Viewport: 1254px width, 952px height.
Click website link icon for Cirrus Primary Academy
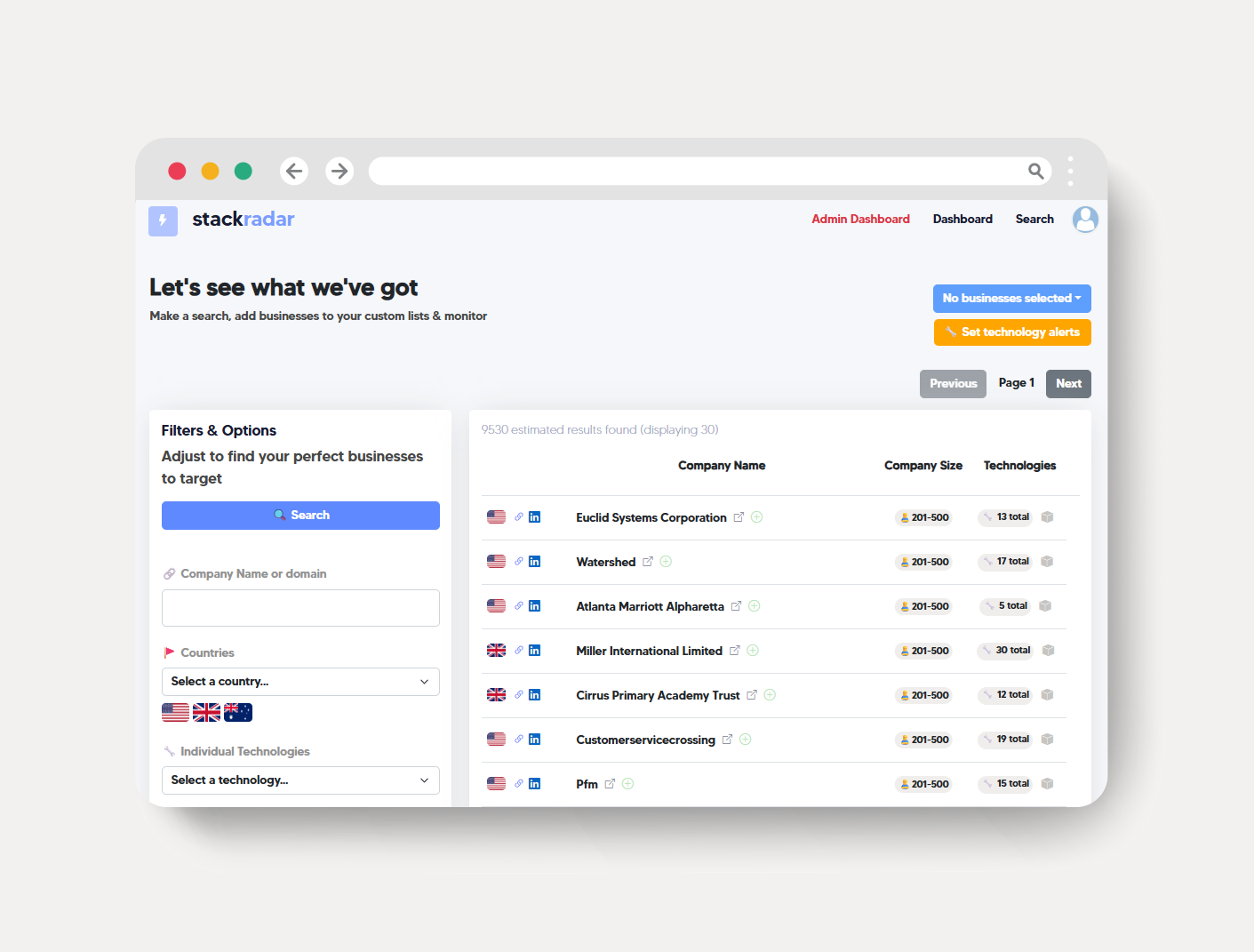coord(519,695)
